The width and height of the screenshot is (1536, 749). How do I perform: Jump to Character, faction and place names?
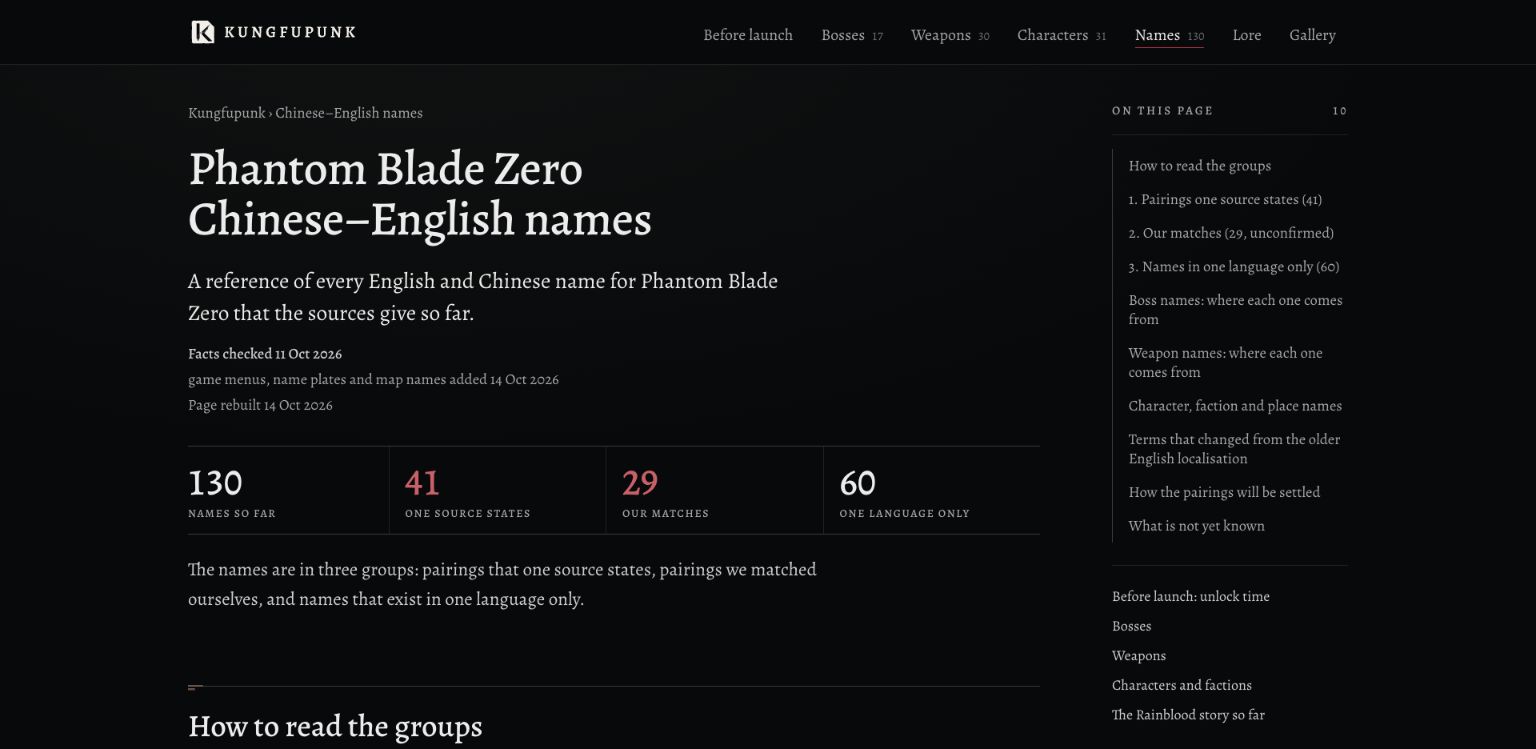pyautogui.click(x=1235, y=406)
